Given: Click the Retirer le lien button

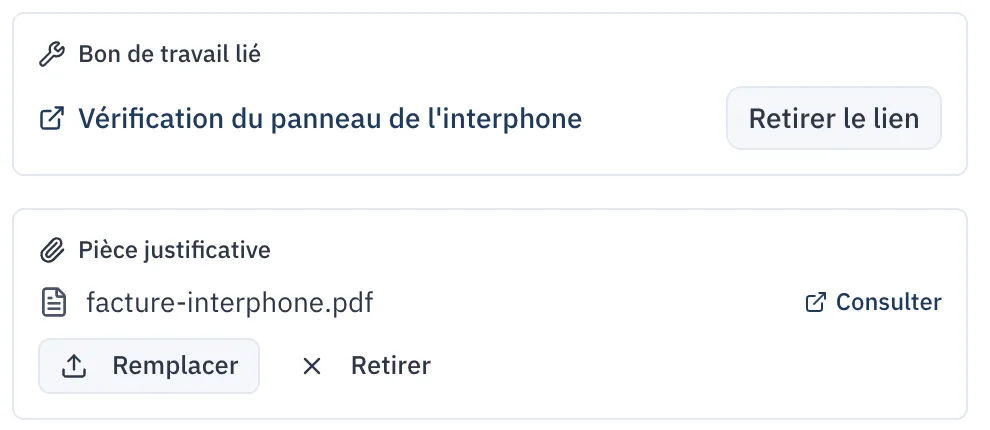Looking at the screenshot, I should pyautogui.click(x=833, y=118).
